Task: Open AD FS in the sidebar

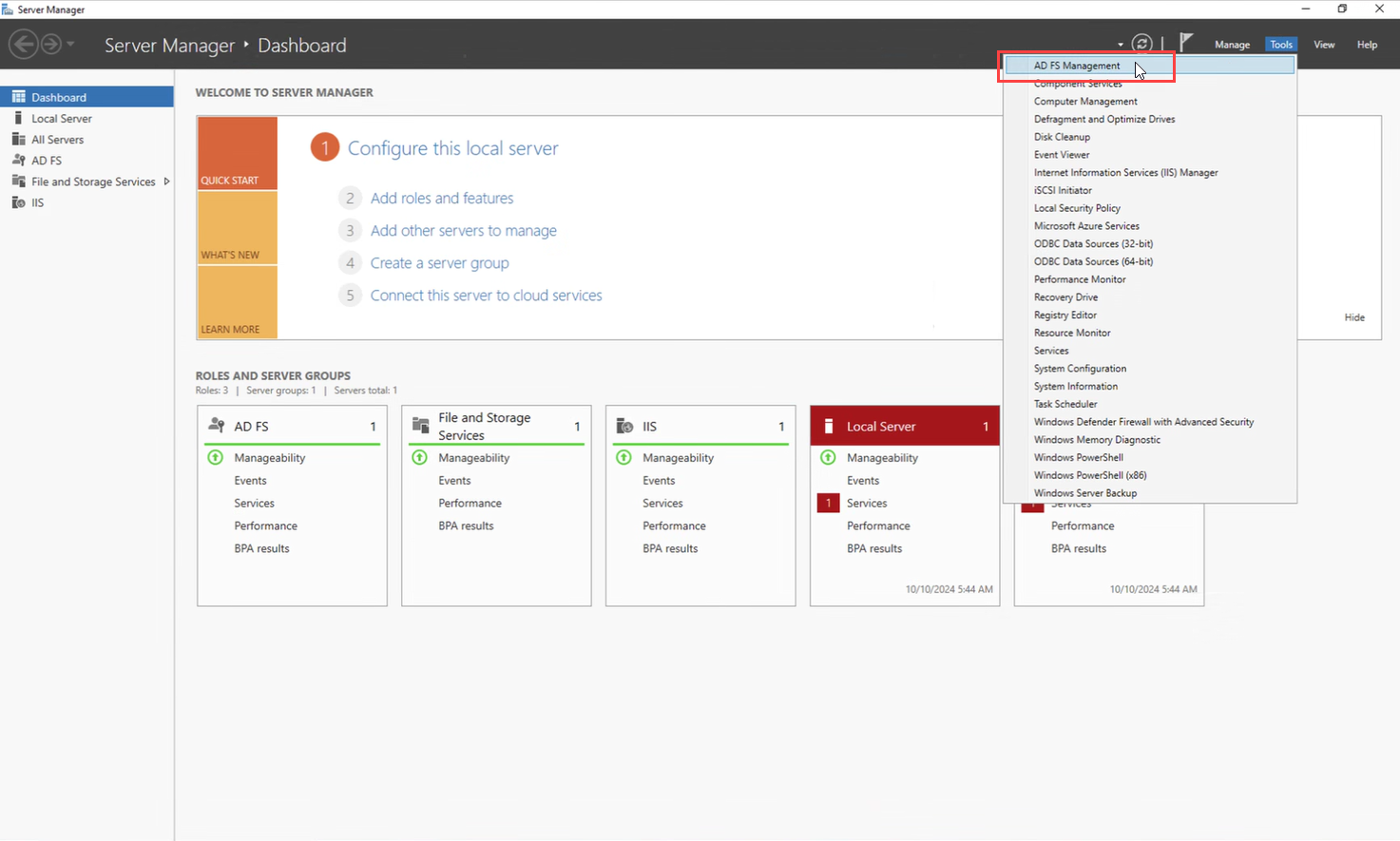Action: coord(86,161)
